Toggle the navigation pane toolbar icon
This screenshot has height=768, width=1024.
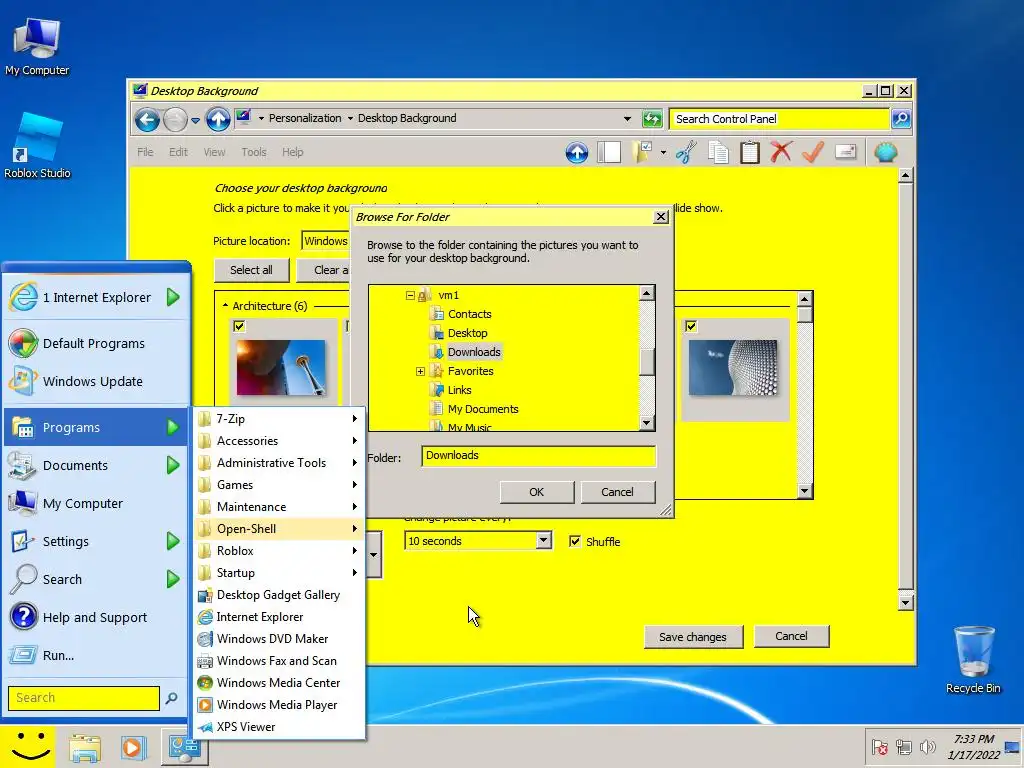coord(609,153)
